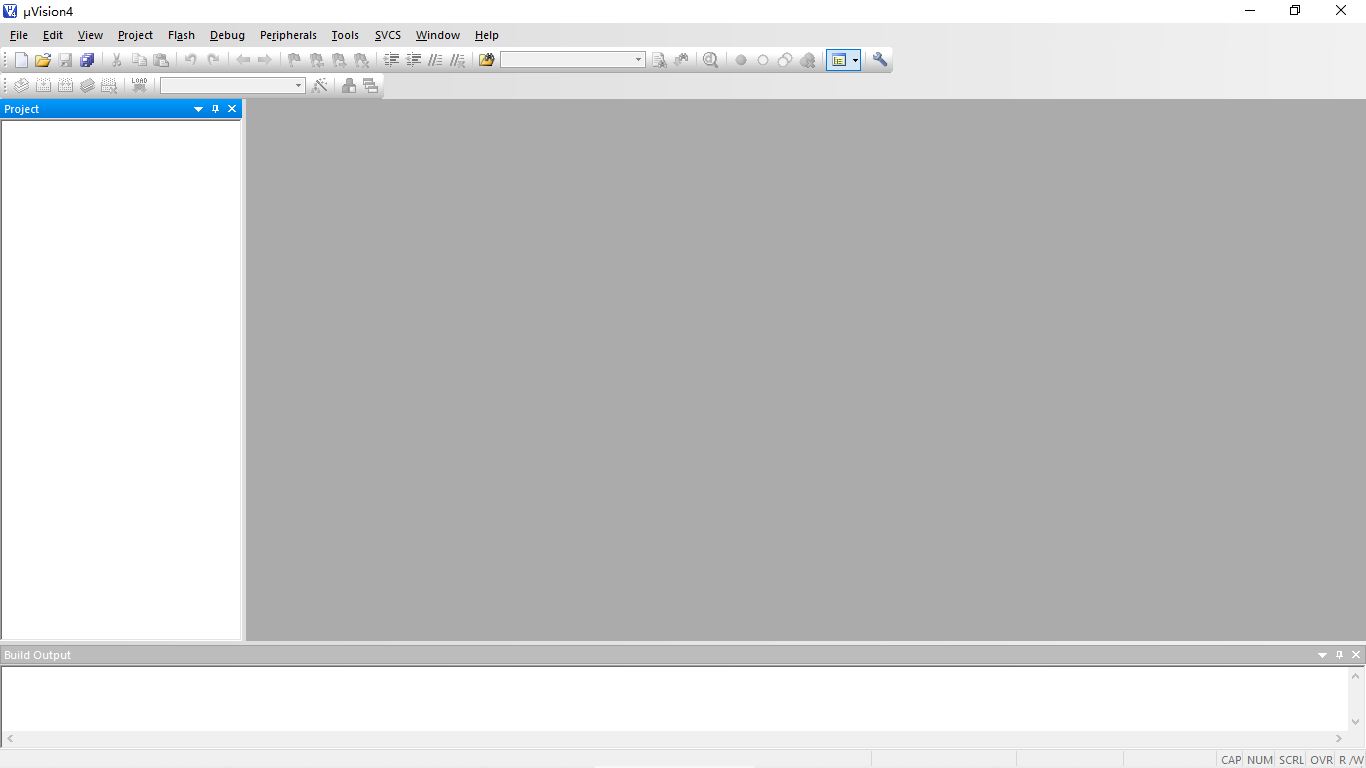This screenshot has width=1366, height=768.
Task: Close the Project panel
Action: coord(232,109)
